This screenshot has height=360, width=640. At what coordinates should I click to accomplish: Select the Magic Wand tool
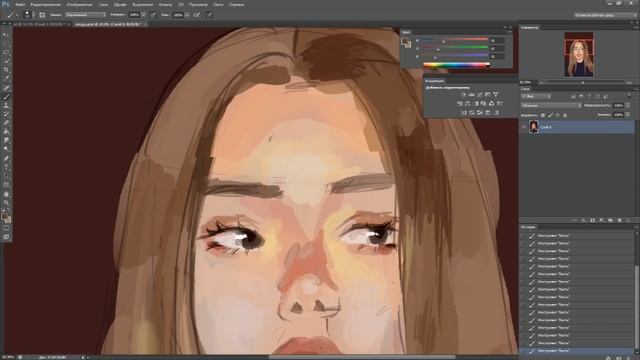pyautogui.click(x=6, y=61)
